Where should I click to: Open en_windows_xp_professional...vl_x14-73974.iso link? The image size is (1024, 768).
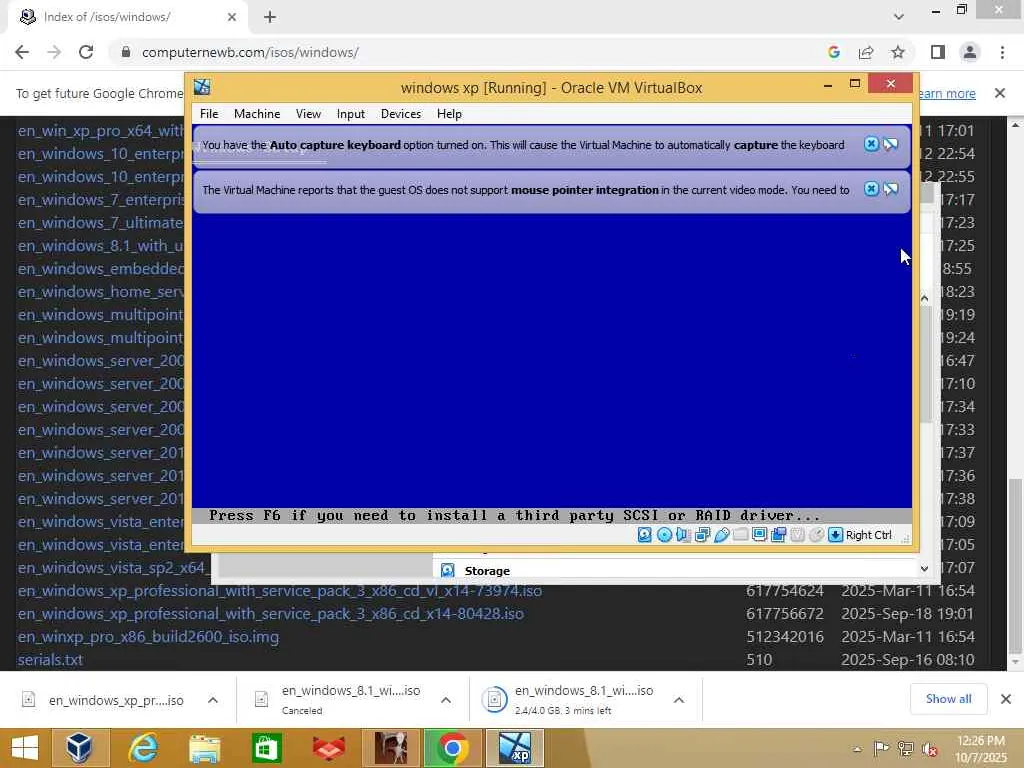coord(280,591)
